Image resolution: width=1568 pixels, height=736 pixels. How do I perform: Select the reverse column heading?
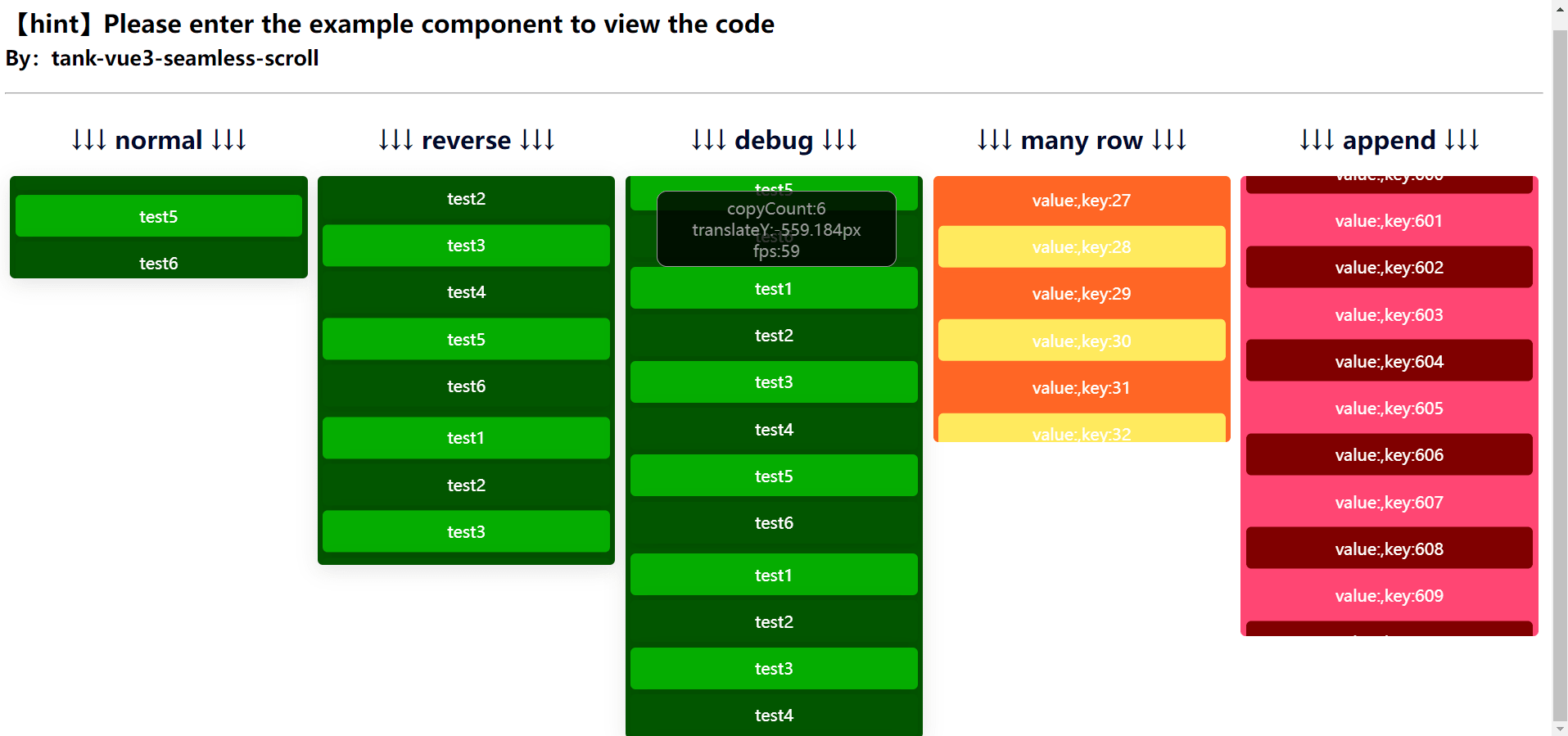pyautogui.click(x=466, y=140)
